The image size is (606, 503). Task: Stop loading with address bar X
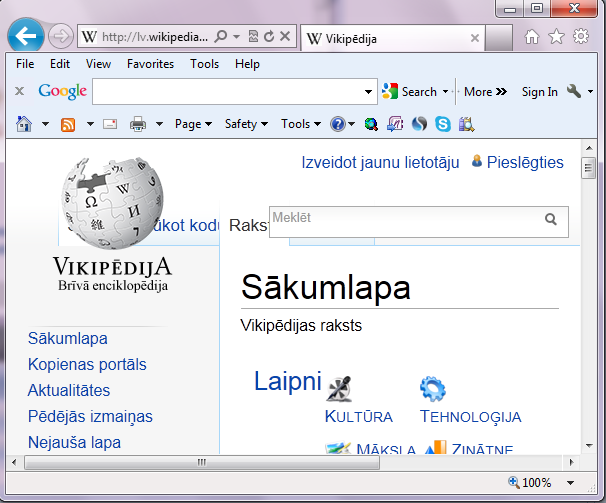tap(285, 36)
